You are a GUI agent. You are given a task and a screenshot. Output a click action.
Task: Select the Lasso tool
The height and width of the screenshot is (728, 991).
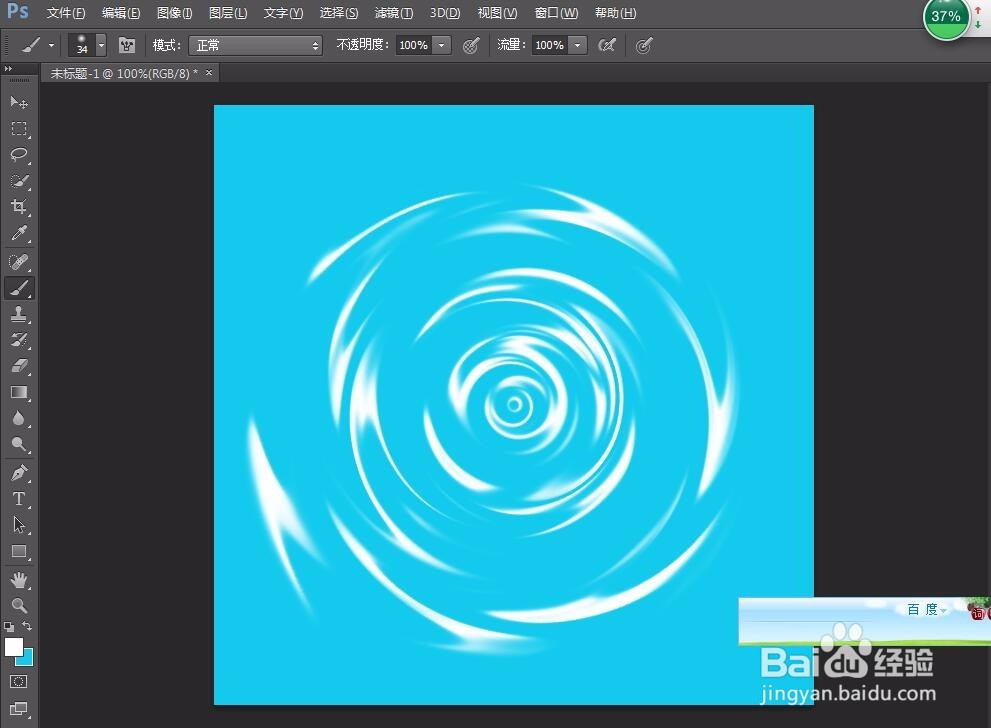click(19, 155)
